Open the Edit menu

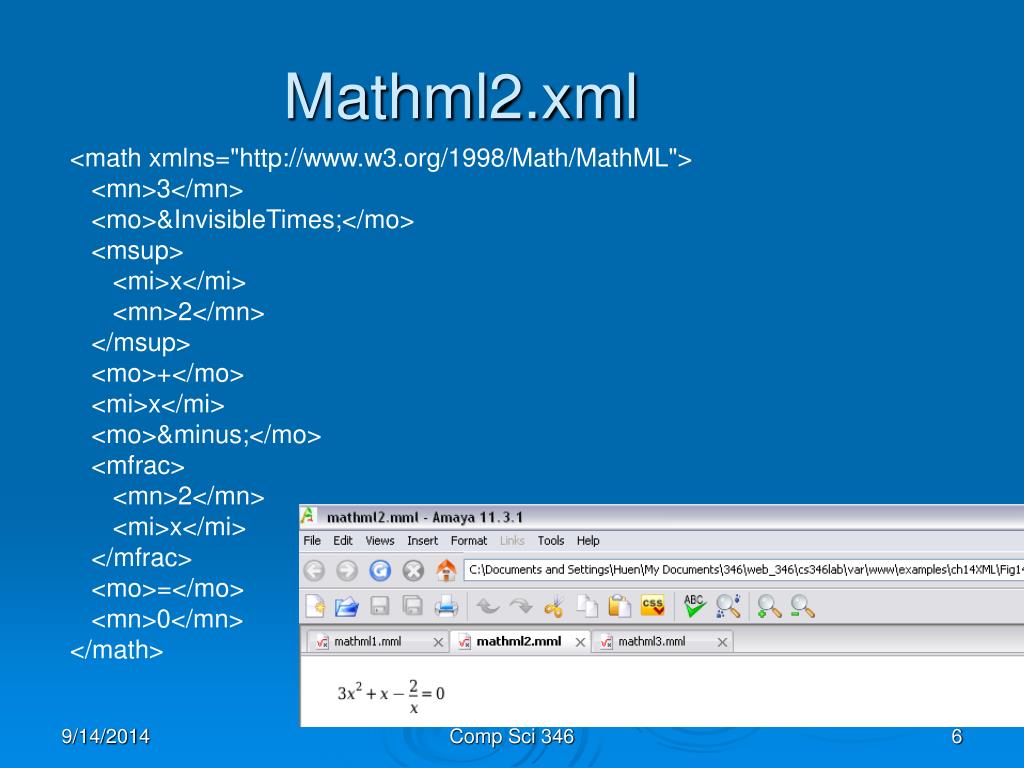click(343, 541)
